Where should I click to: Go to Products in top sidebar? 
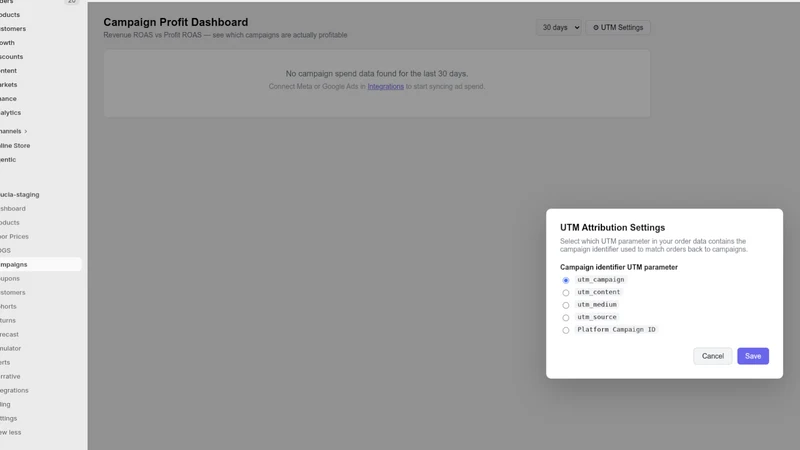10,15
